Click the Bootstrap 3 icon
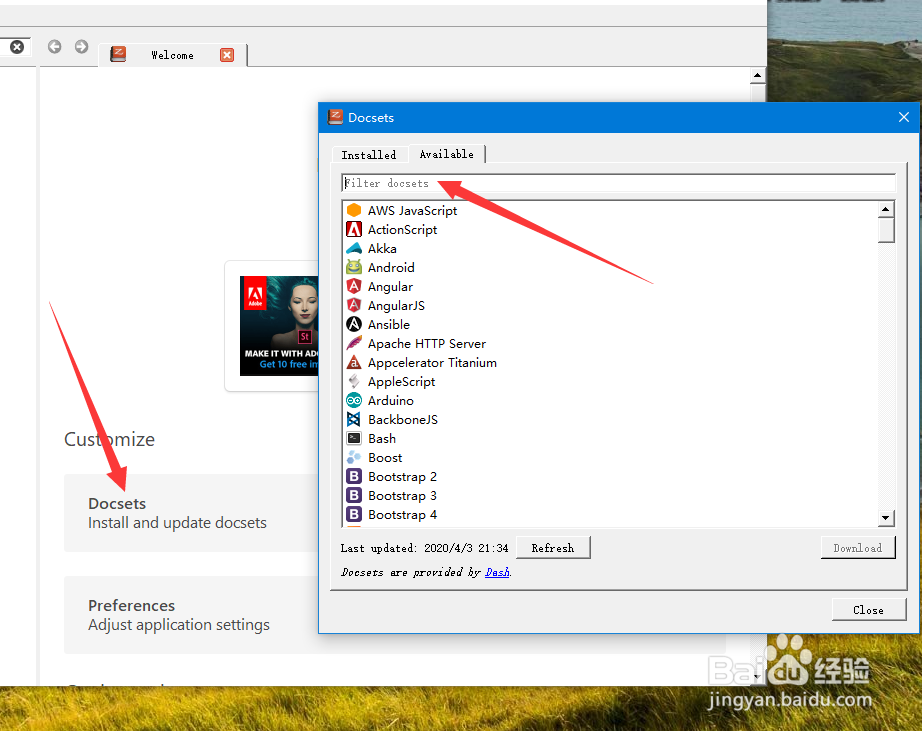 point(353,495)
